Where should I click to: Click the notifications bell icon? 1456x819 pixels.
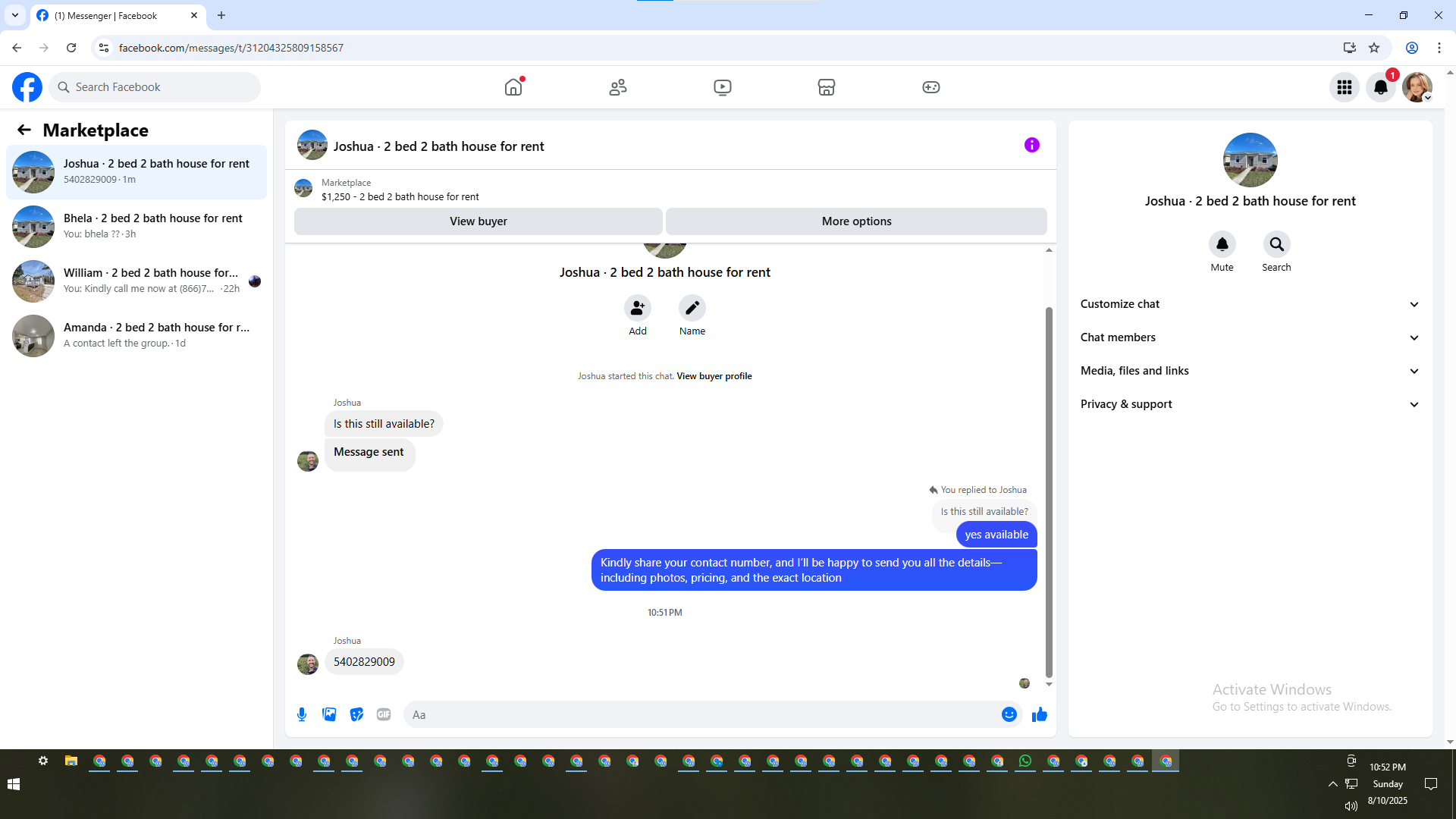point(1380,87)
